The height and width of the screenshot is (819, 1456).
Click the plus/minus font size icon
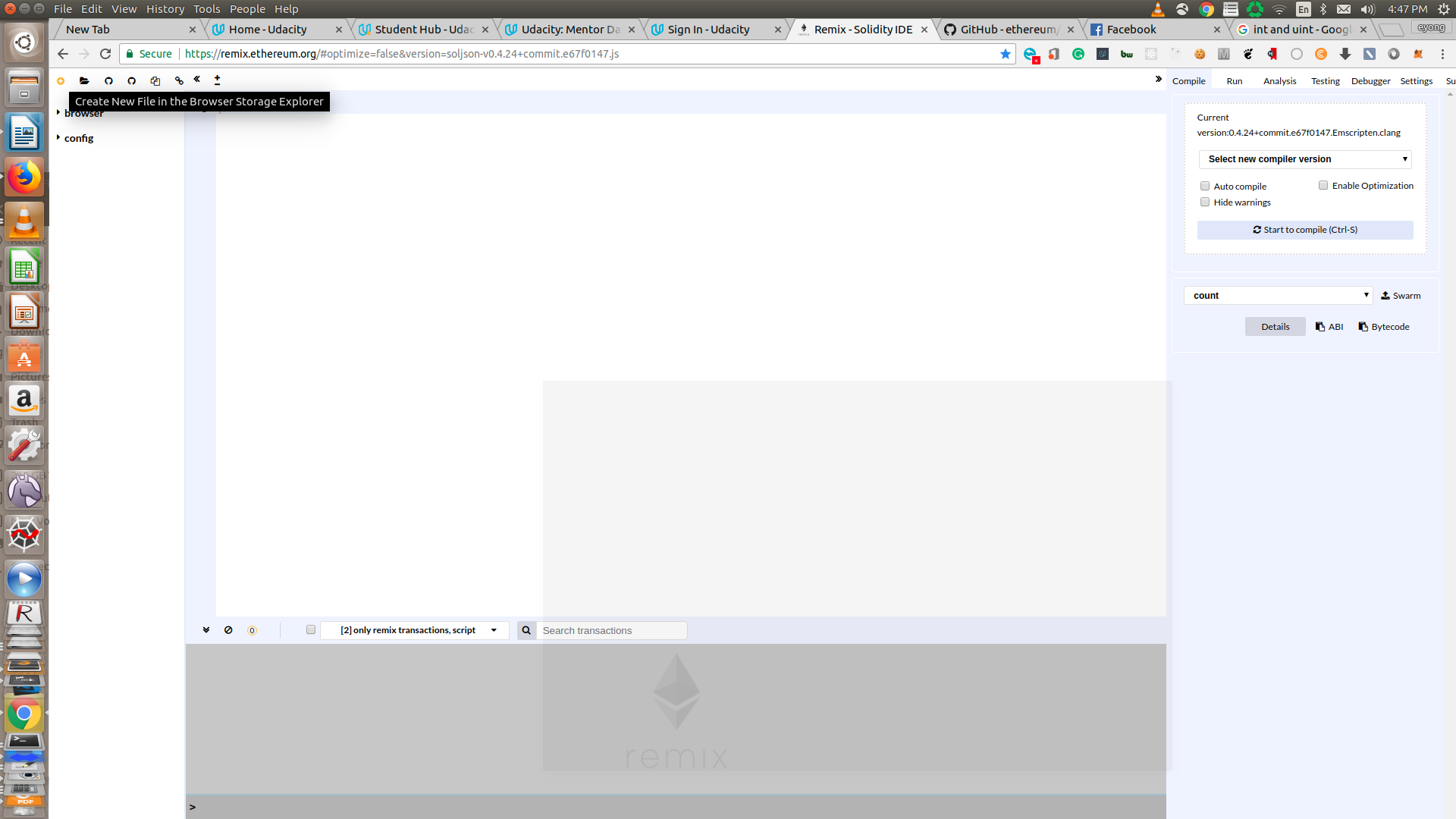coord(218,80)
